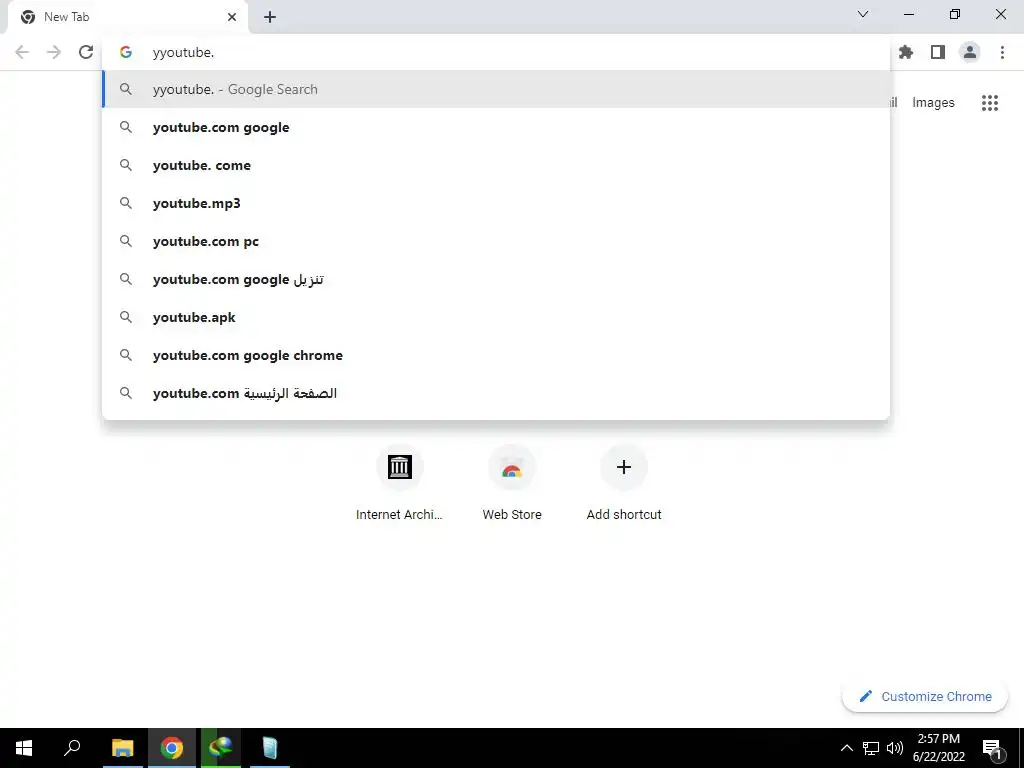This screenshot has height=768, width=1024.
Task: Open a new tab with plus button
Action: pyautogui.click(x=270, y=18)
